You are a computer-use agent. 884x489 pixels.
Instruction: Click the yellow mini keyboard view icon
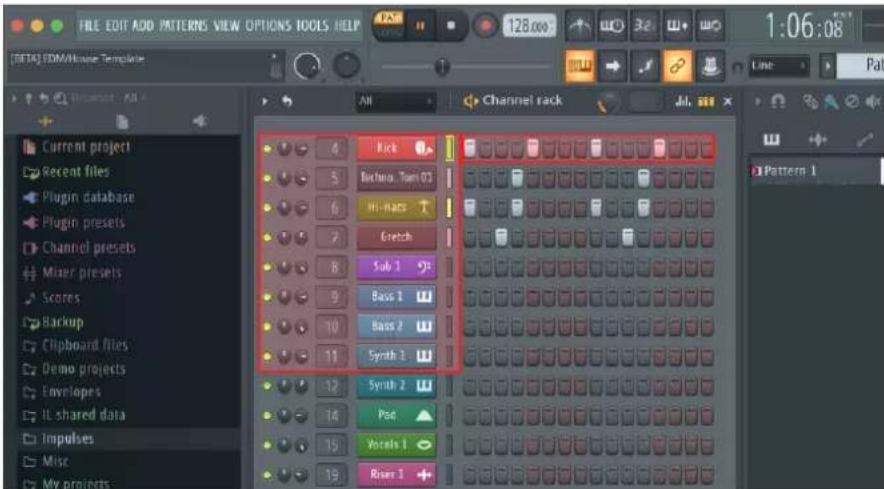[x=706, y=102]
